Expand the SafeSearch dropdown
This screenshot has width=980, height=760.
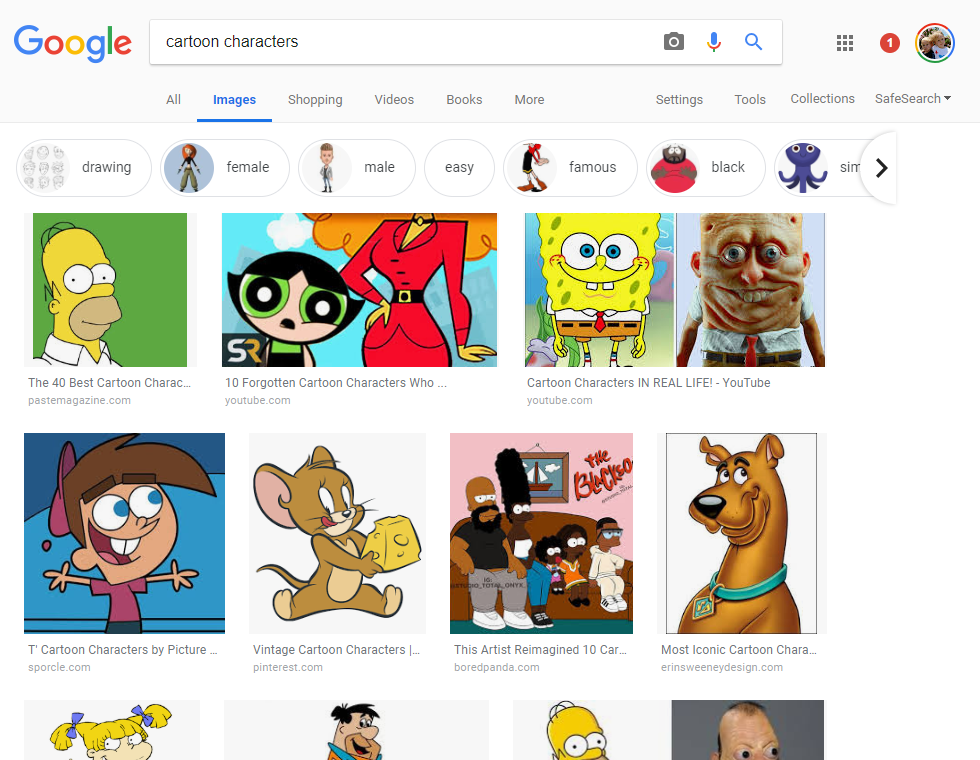tap(912, 99)
